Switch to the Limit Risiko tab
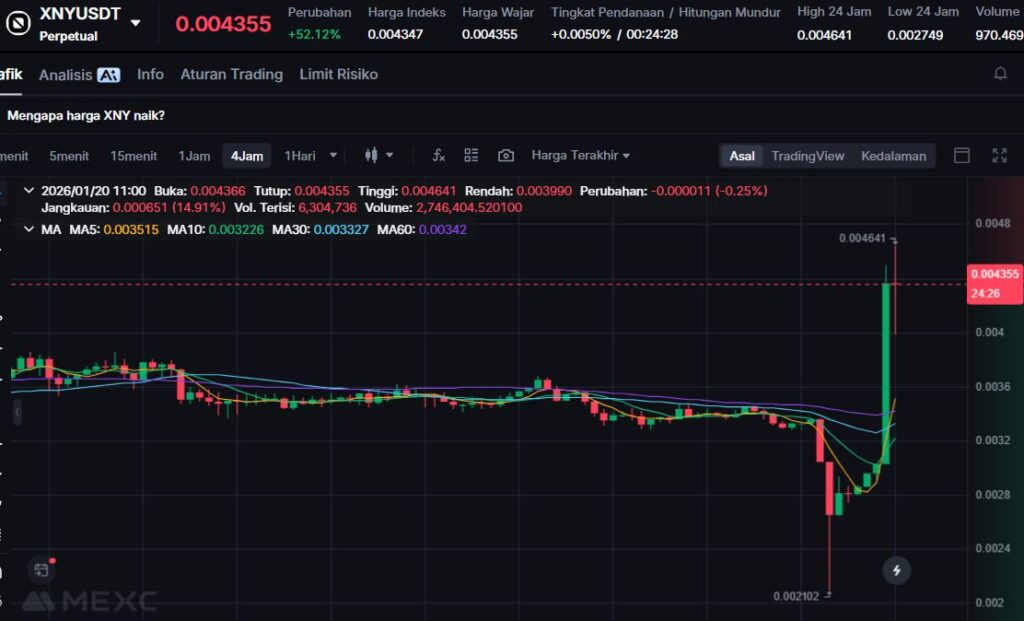This screenshot has height=621, width=1024. 338,74
